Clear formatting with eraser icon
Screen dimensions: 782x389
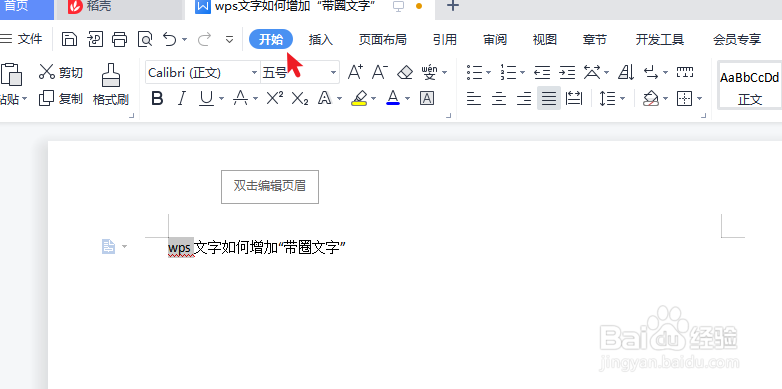pos(405,73)
